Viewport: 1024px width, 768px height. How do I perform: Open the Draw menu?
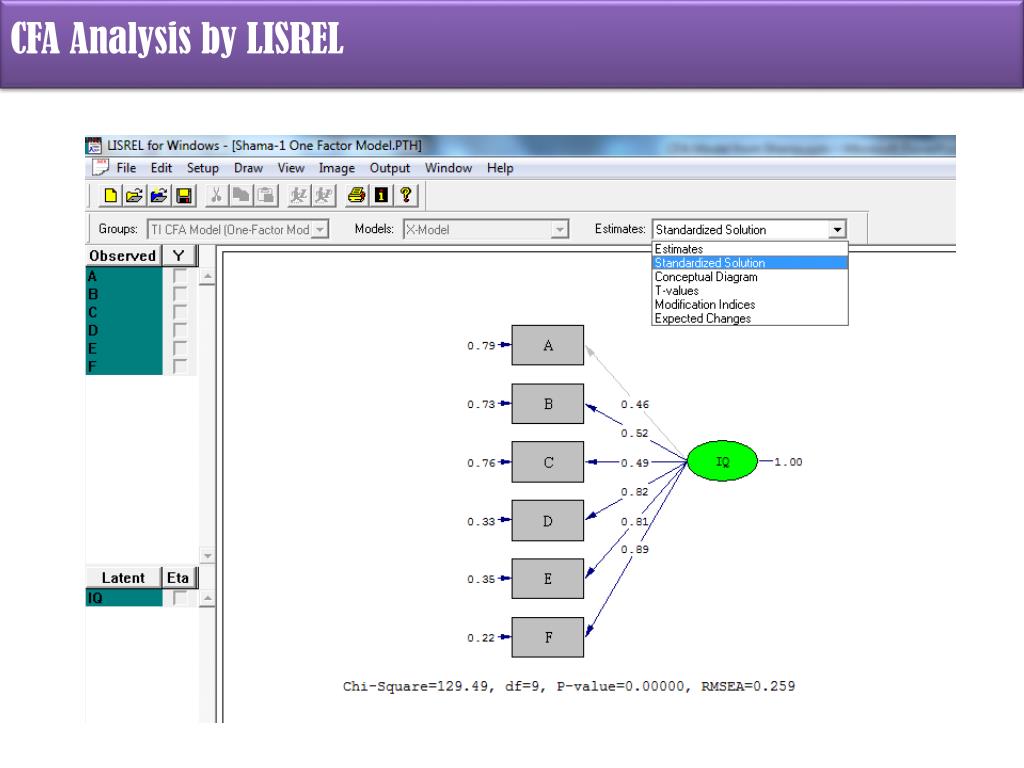pos(248,168)
